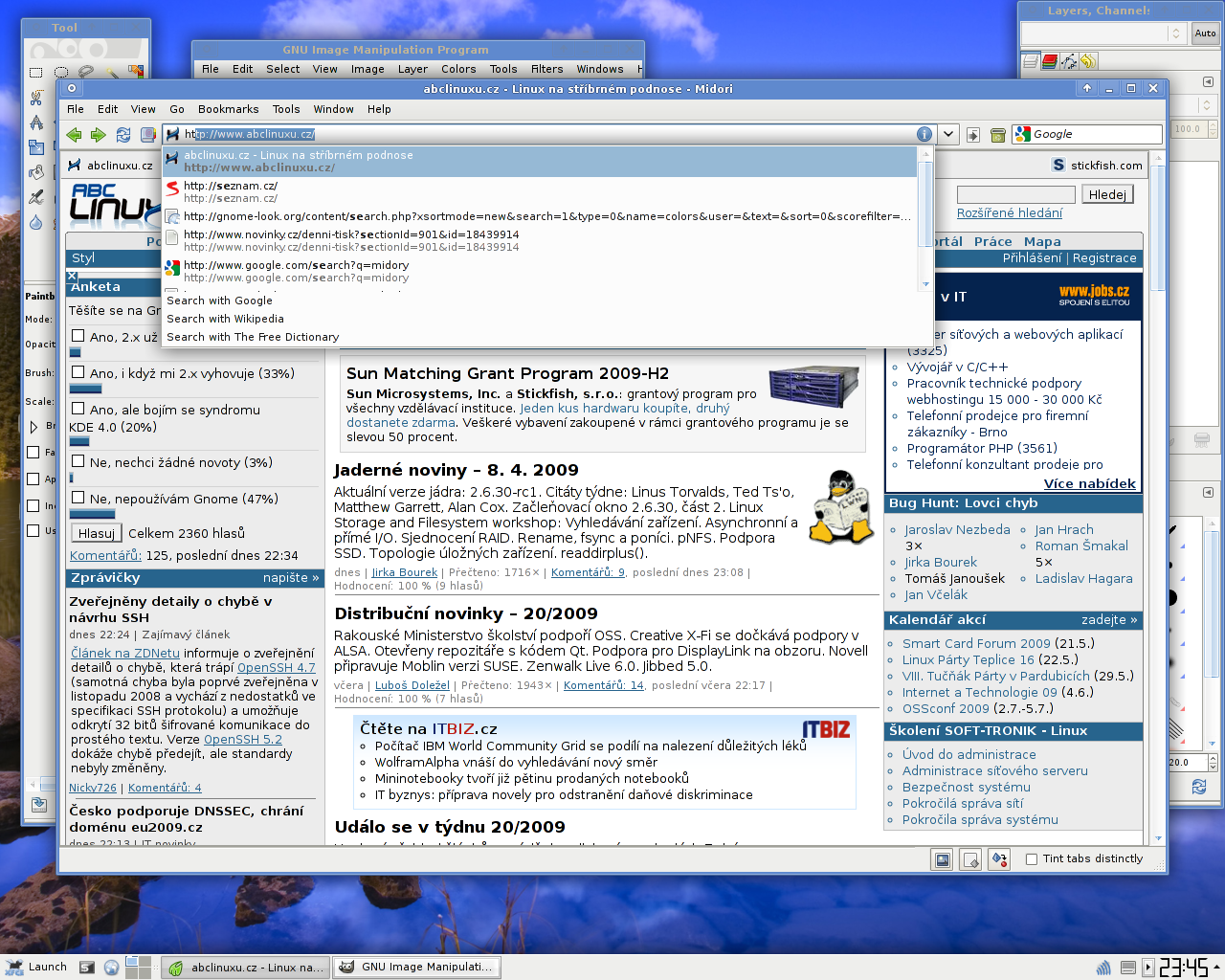Click the scripts toggle icon in Midori status bar
The height and width of the screenshot is (980, 1225).
(x=970, y=859)
